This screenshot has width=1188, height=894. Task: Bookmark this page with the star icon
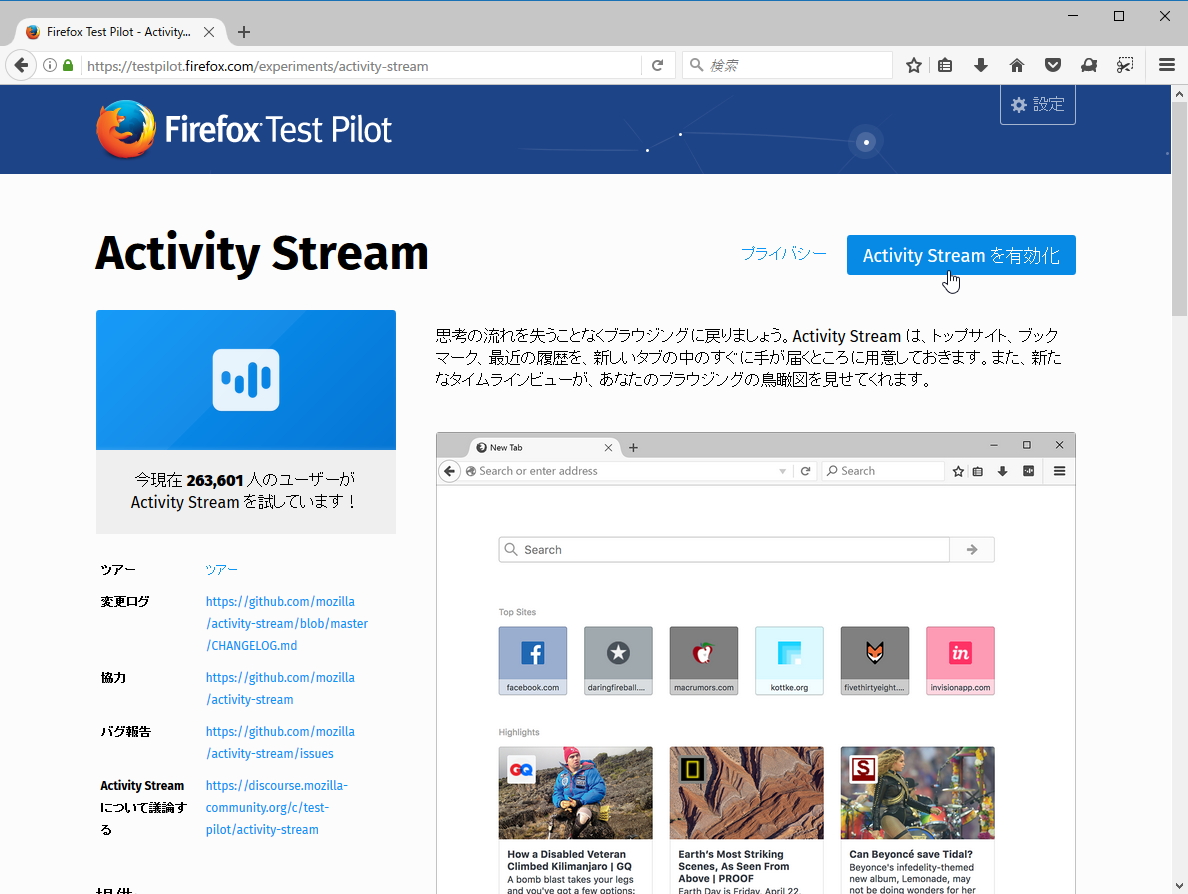point(913,64)
